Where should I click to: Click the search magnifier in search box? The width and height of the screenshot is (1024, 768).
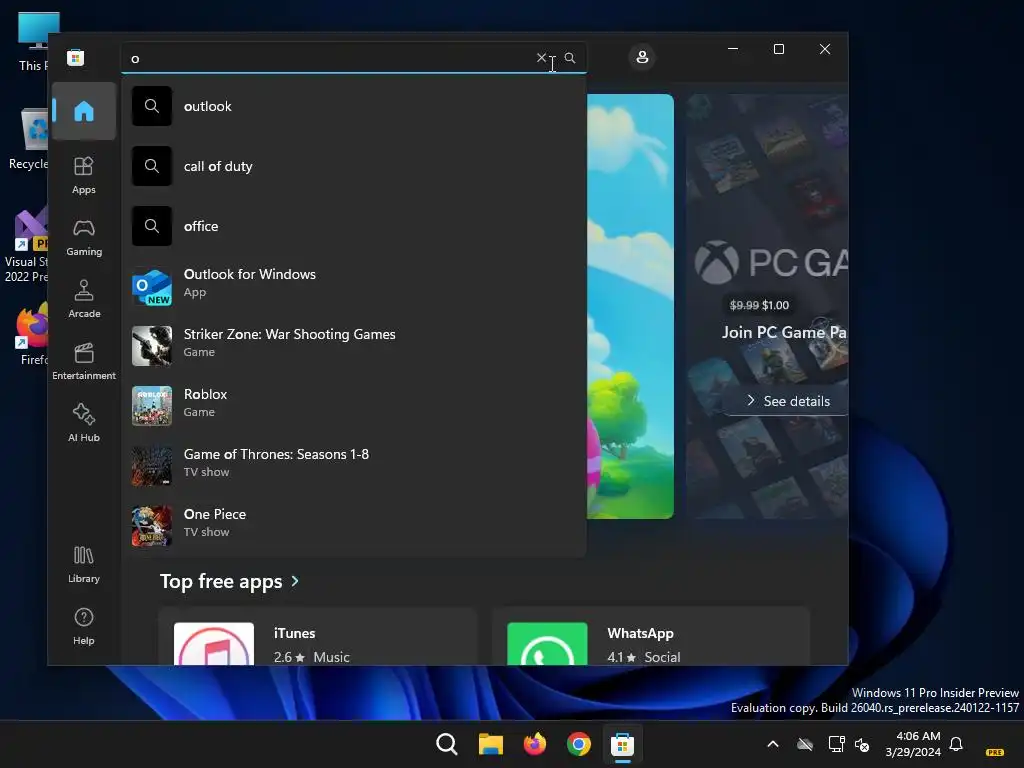coord(570,57)
